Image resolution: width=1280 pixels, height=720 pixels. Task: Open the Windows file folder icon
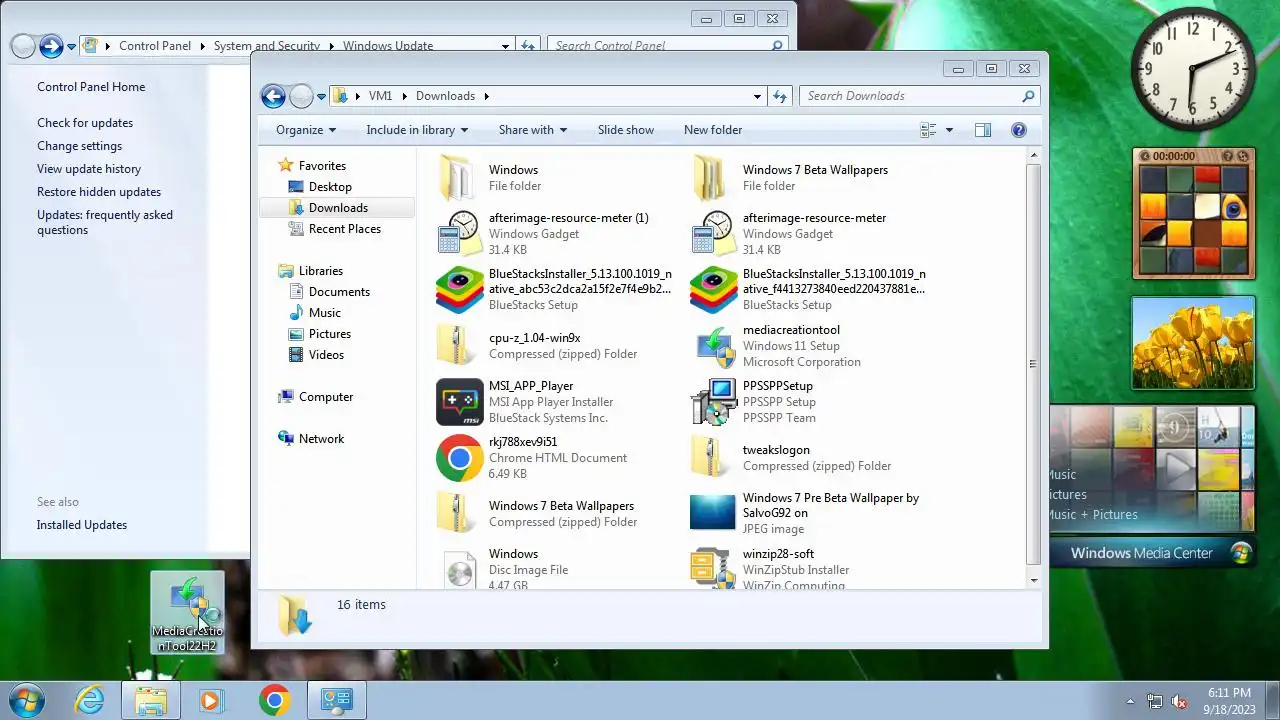click(x=458, y=178)
